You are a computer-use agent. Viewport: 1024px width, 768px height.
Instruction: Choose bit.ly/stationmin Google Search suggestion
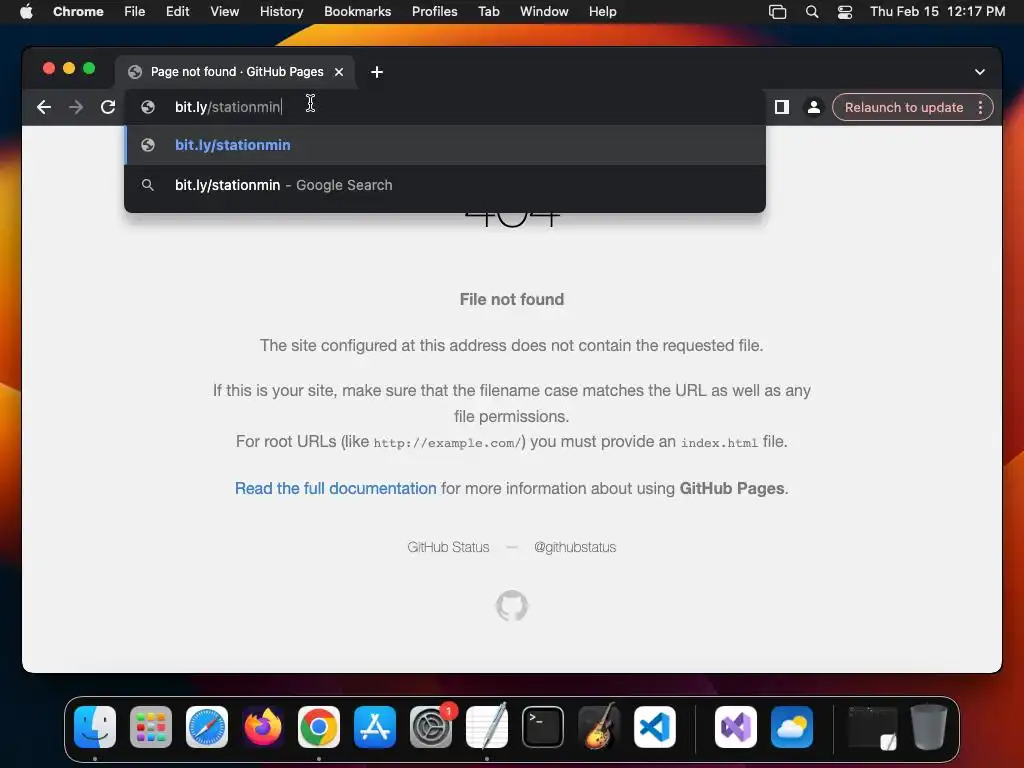[445, 185]
